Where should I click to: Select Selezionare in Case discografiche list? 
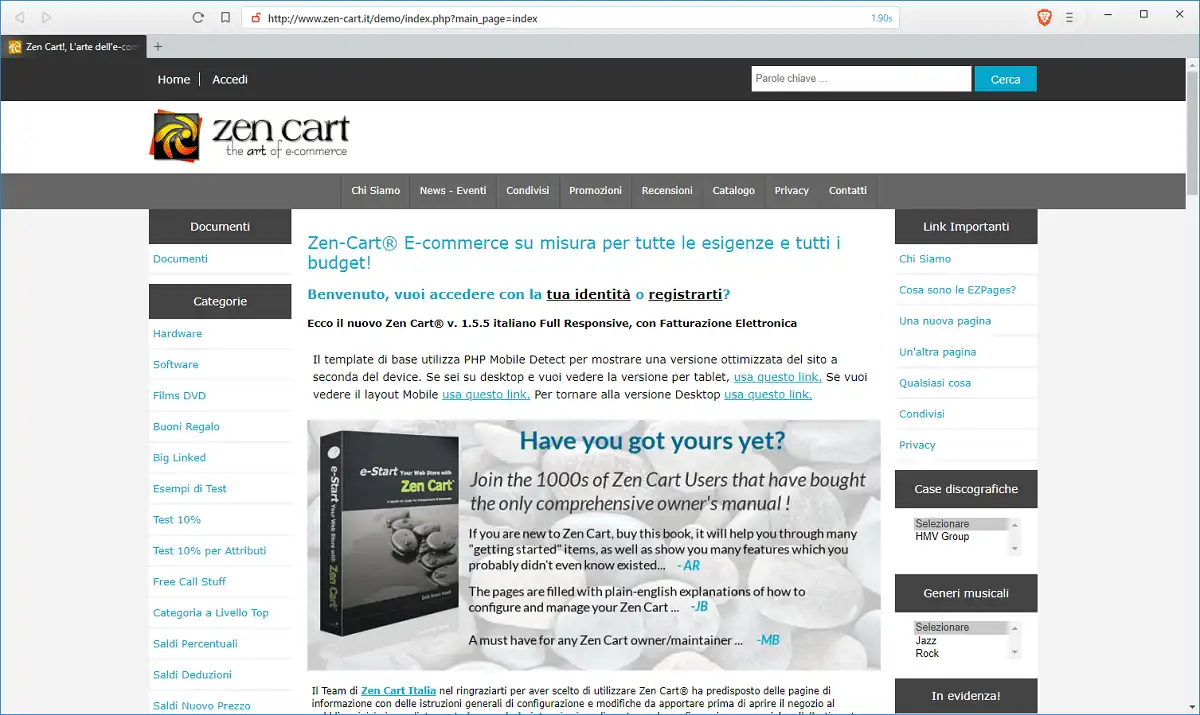pyautogui.click(x=961, y=524)
